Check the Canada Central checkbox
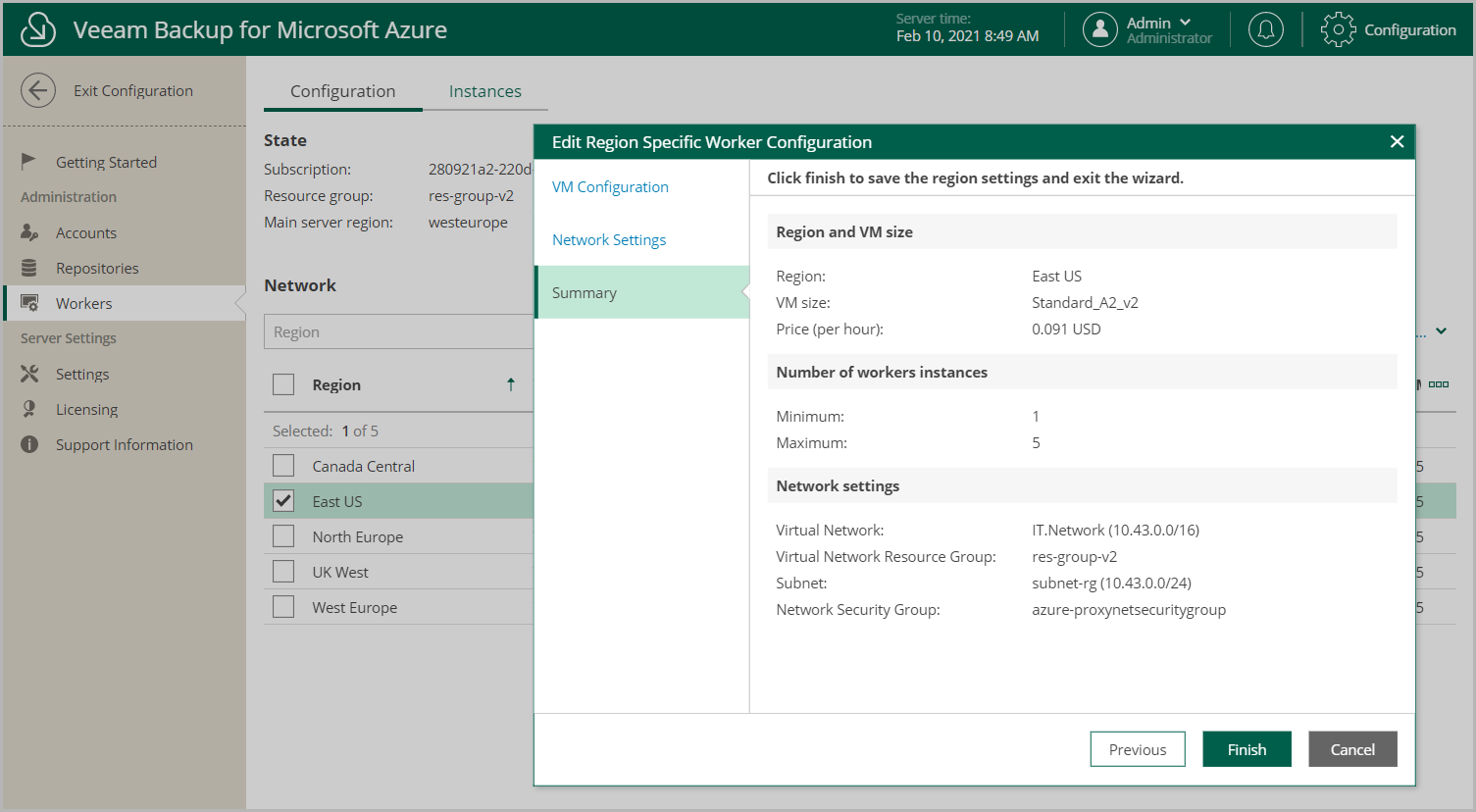Screen dimensions: 1476x812 (x=283, y=466)
